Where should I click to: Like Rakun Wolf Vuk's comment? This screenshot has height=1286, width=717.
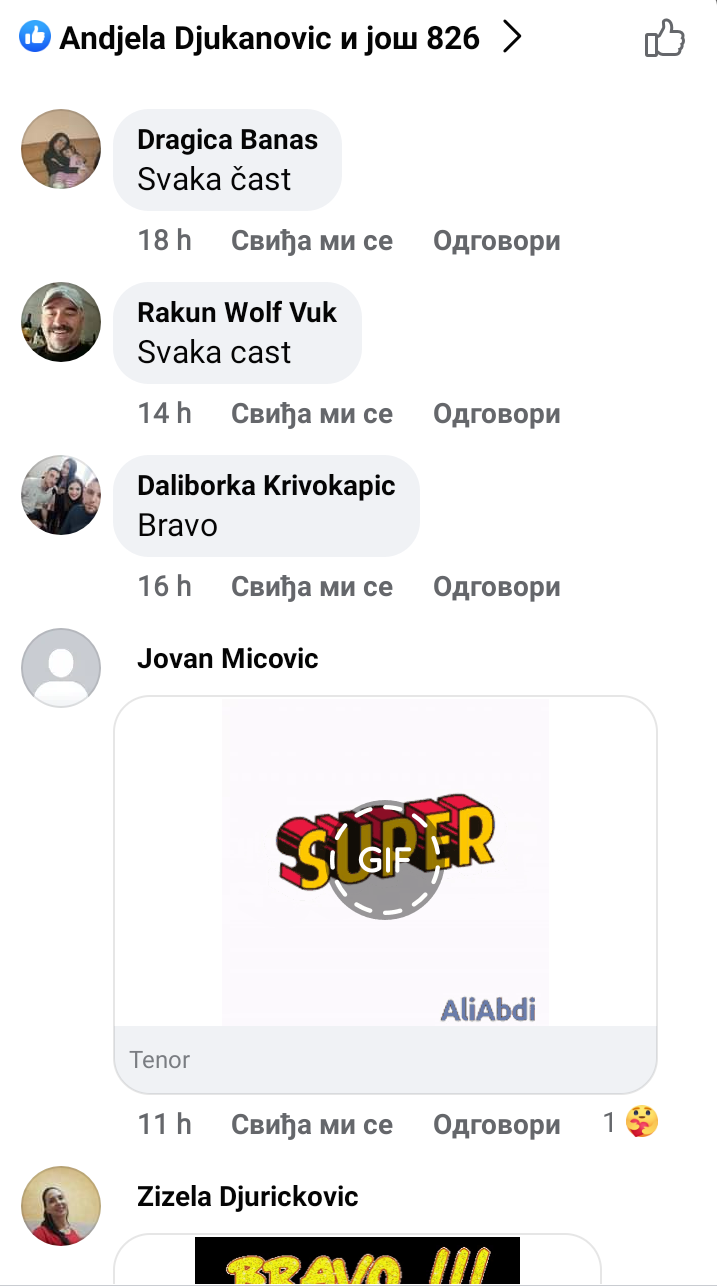[312, 414]
